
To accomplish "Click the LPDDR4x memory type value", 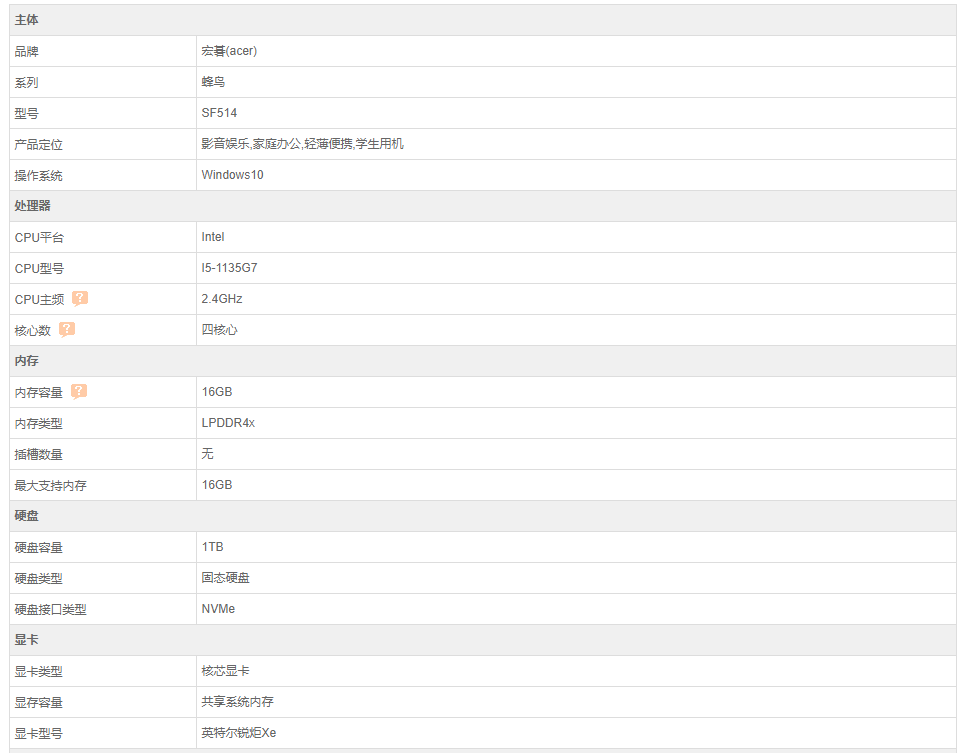I will tap(228, 423).
